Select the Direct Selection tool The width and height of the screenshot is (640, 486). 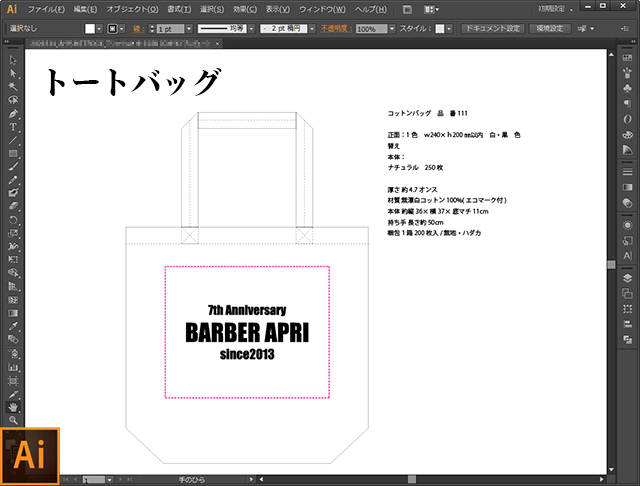pos(13,73)
